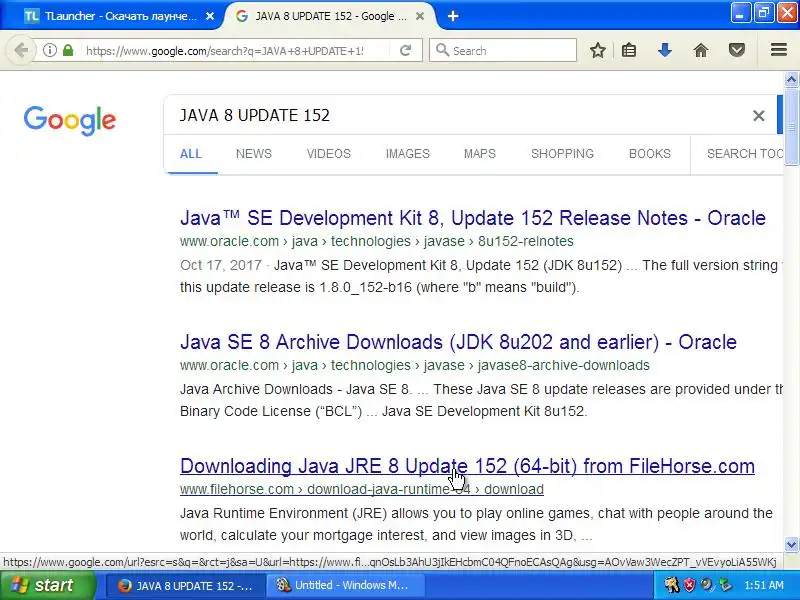Clear the Google search query with X
Viewport: 800px width, 600px height.
tap(759, 116)
